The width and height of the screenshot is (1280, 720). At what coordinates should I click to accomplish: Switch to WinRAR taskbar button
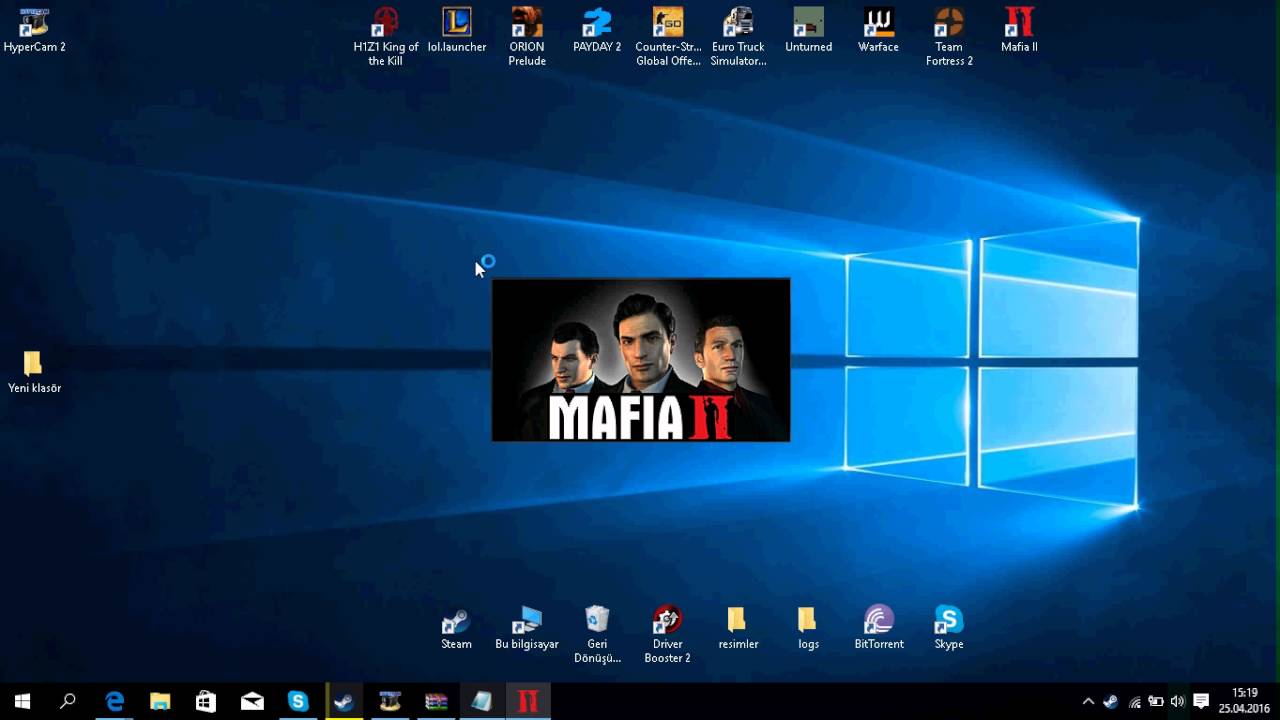click(436, 701)
